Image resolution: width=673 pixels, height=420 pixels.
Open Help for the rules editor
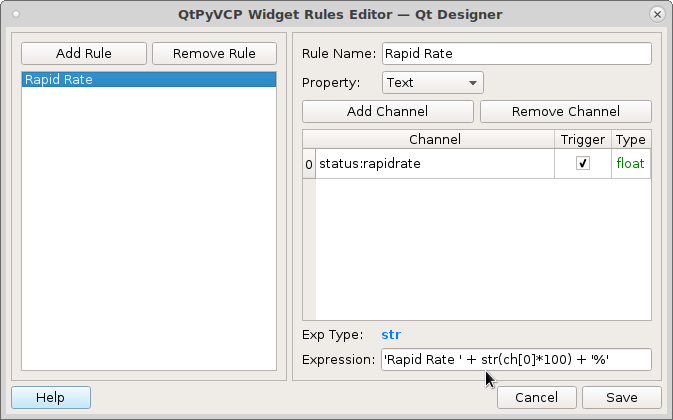[x=51, y=398]
